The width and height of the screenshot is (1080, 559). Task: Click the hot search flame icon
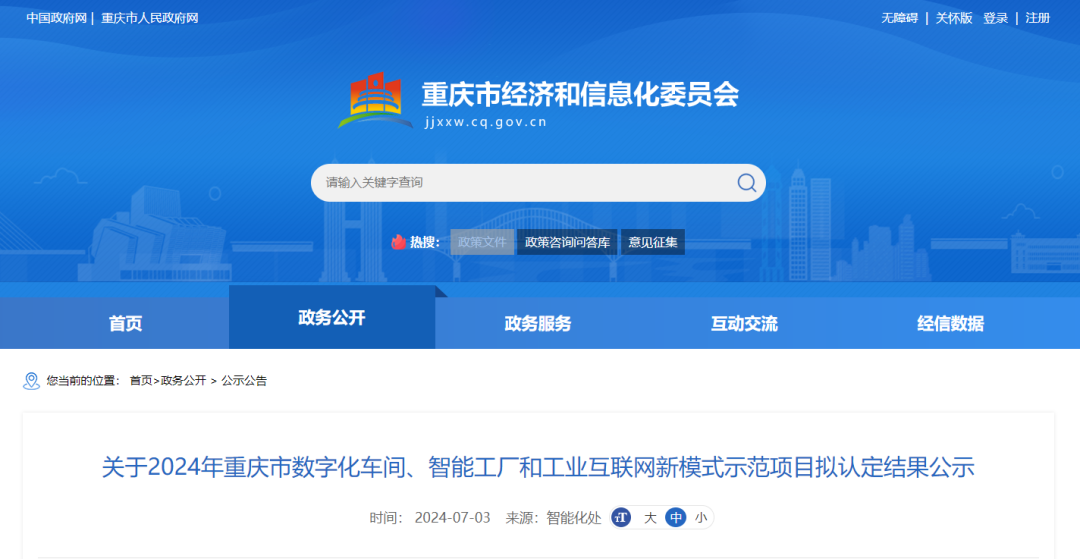coord(398,242)
